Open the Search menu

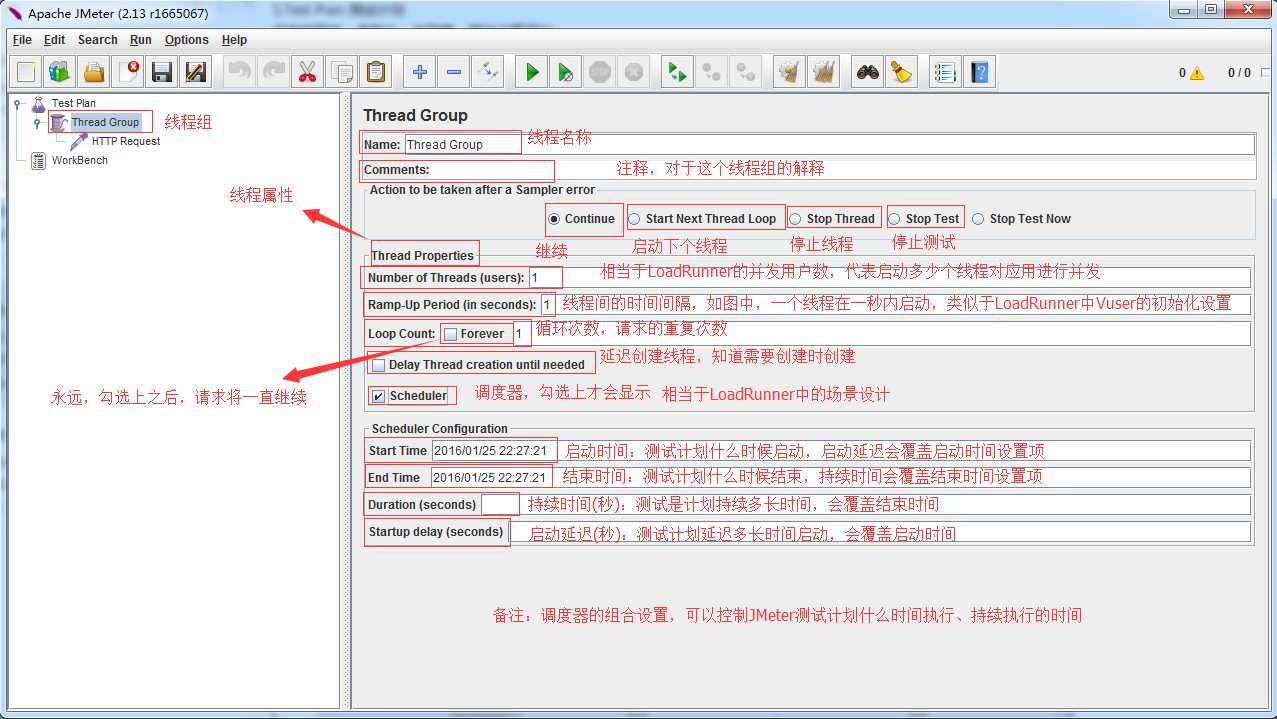tap(98, 40)
